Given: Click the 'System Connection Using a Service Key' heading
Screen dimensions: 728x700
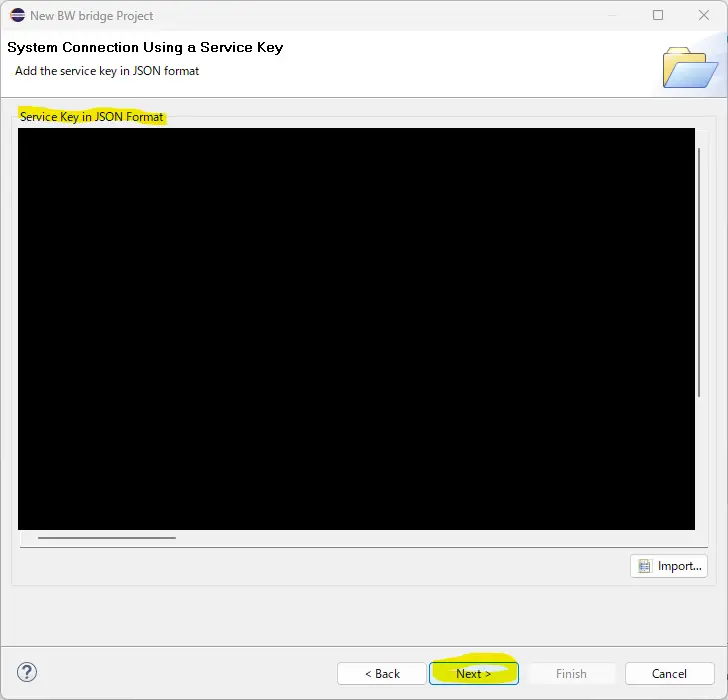Looking at the screenshot, I should [145, 47].
